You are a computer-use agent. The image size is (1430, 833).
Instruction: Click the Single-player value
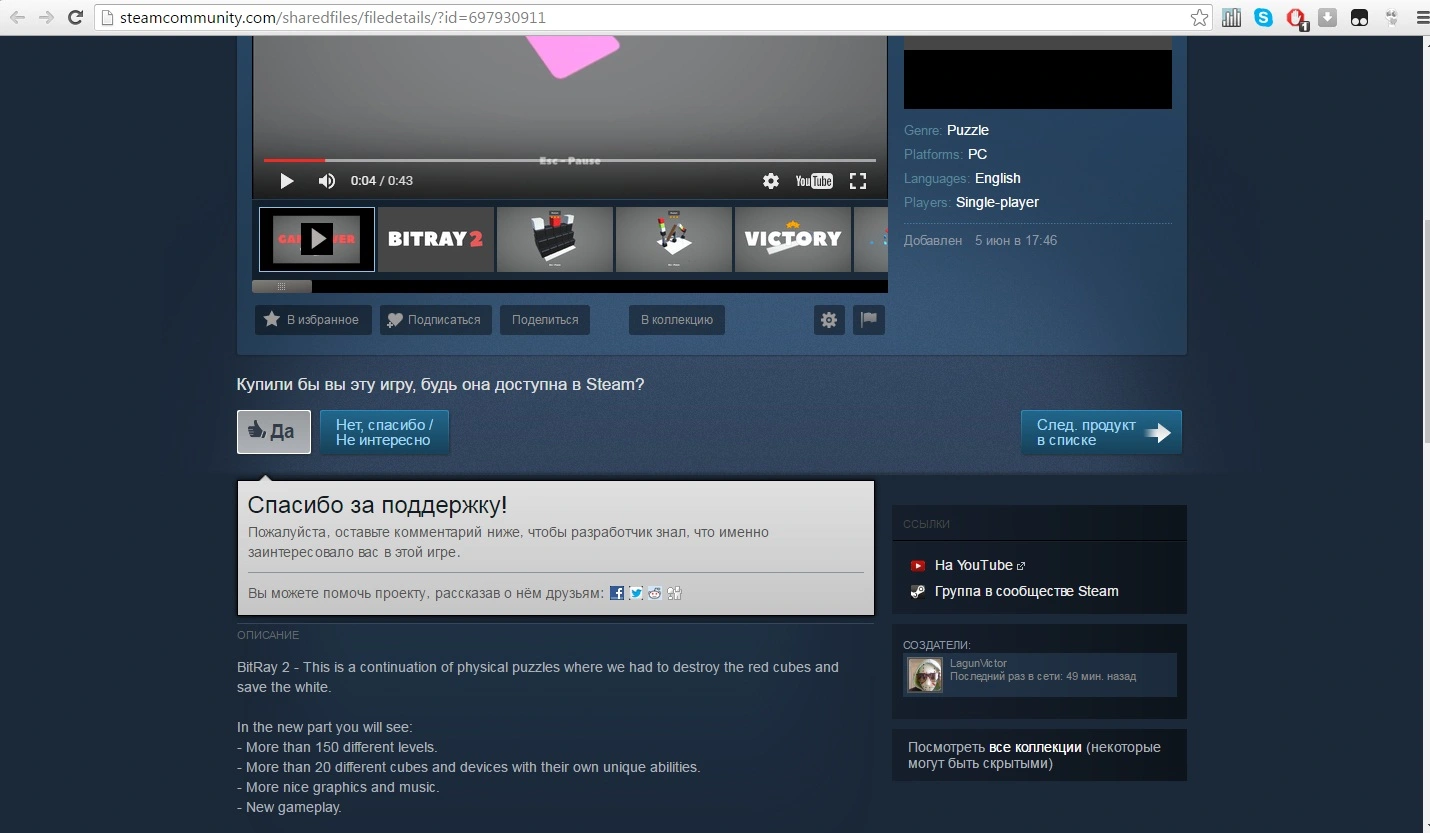click(997, 202)
